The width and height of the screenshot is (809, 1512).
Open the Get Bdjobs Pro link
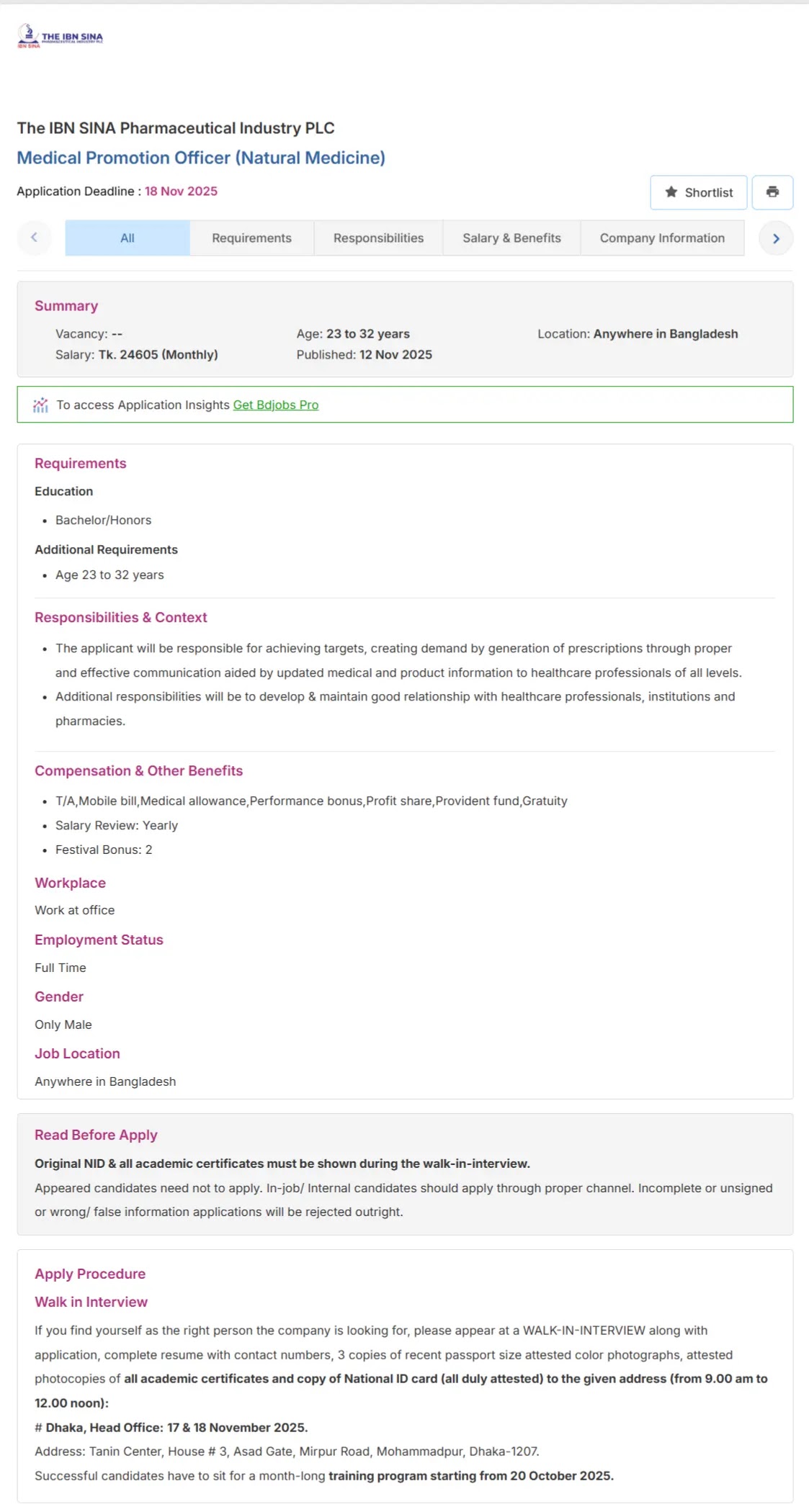tap(276, 405)
